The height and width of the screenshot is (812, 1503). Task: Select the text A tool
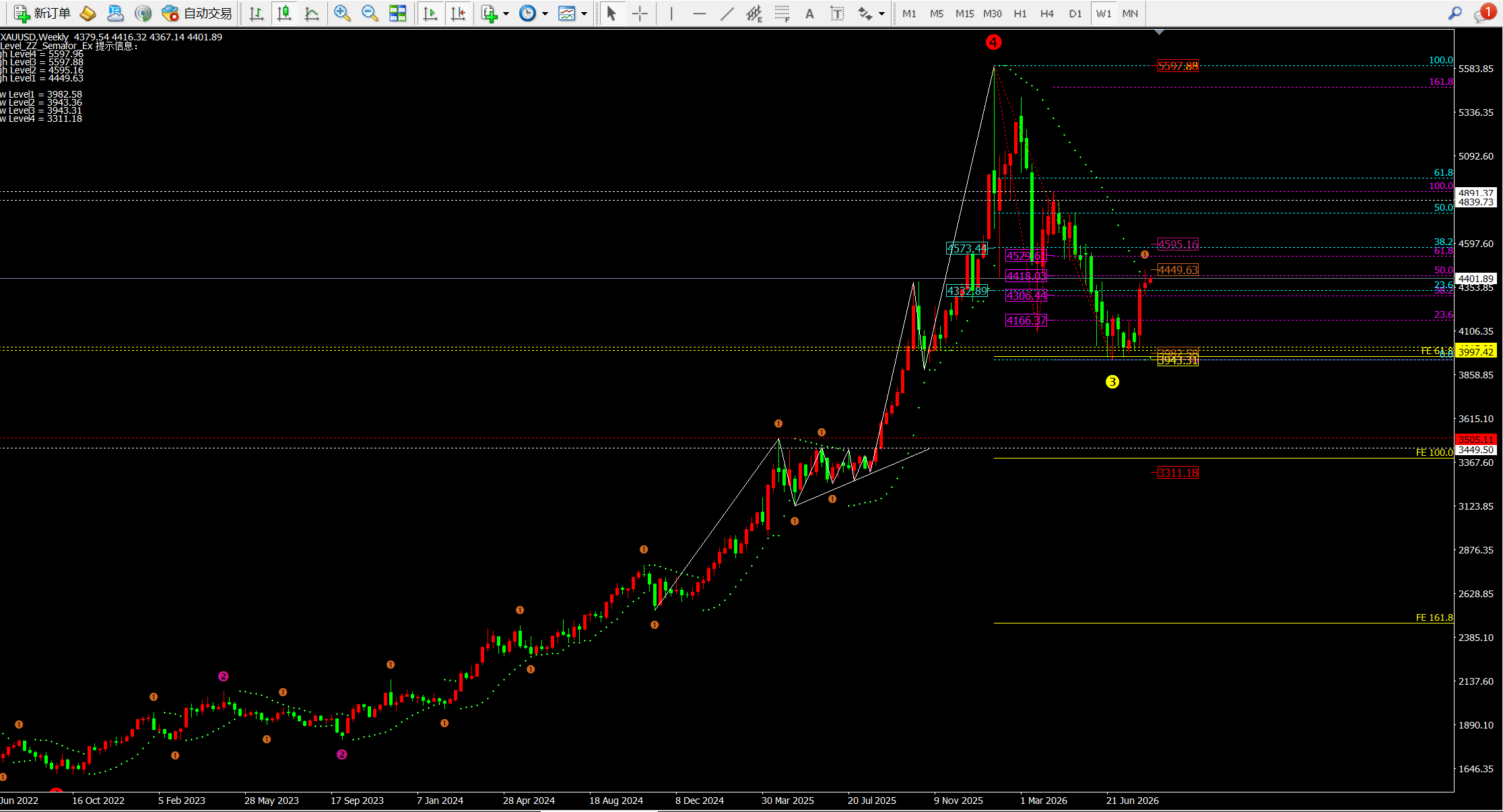tap(809, 13)
